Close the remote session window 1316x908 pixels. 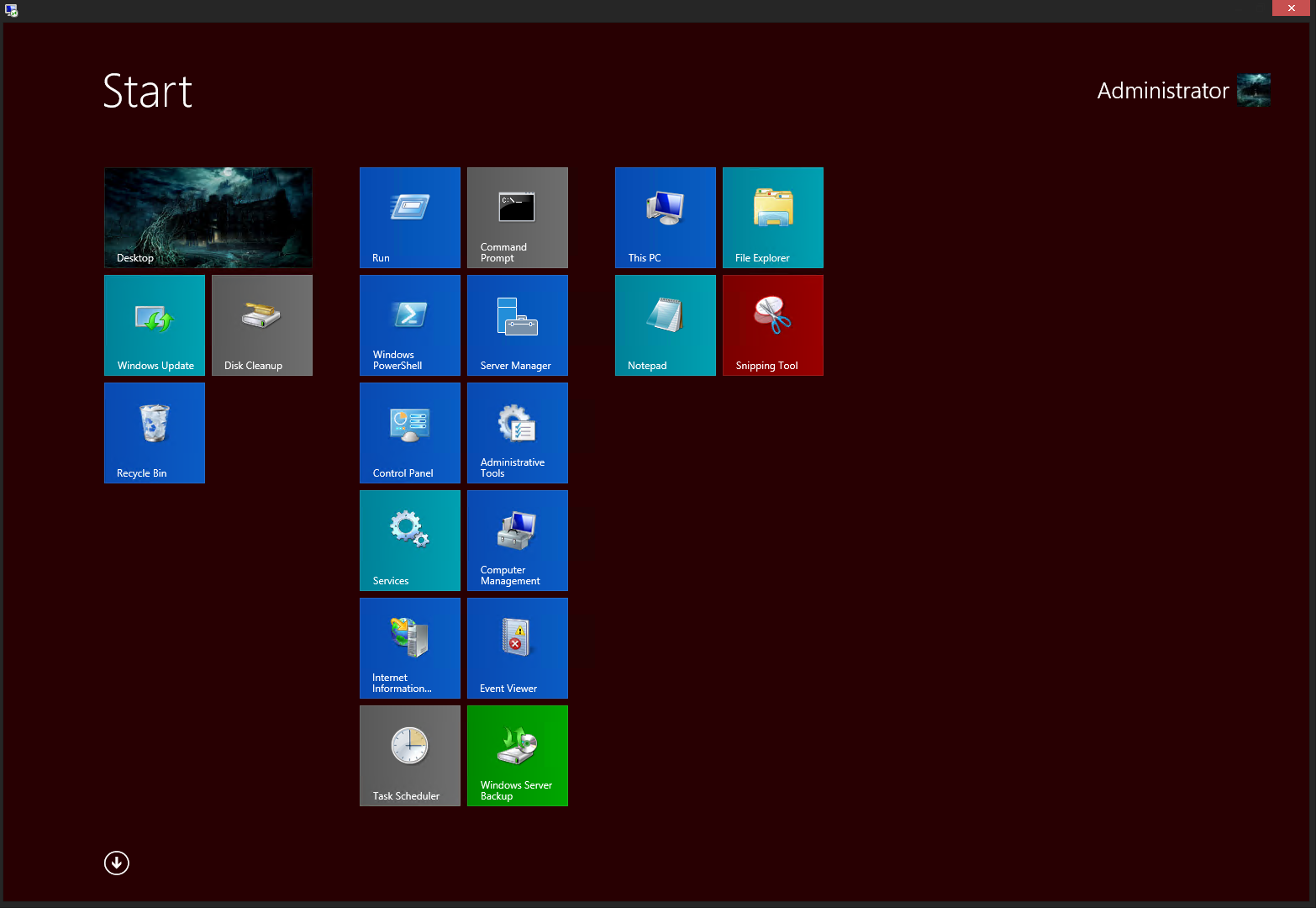[1292, 8]
